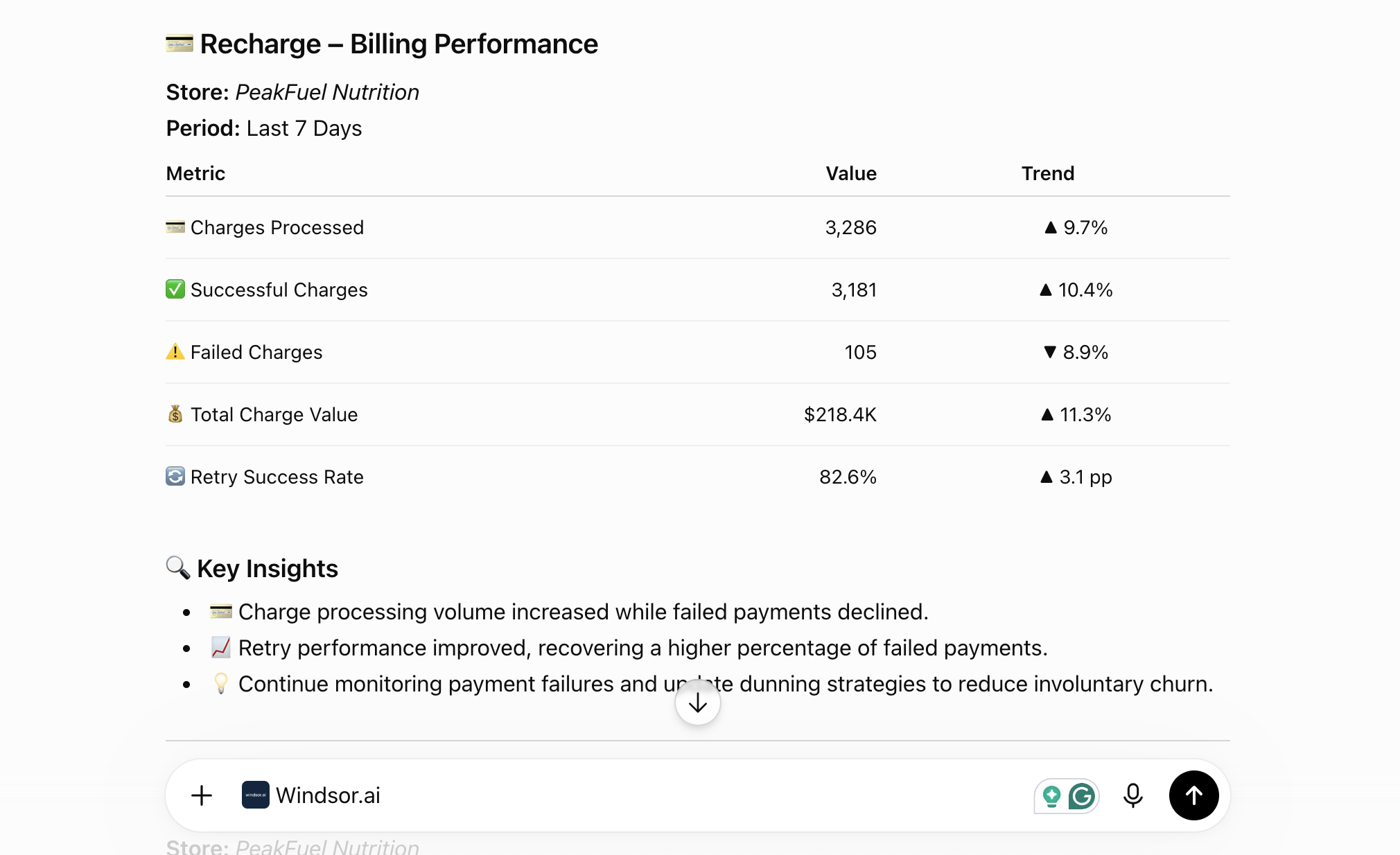This screenshot has height=855, width=1400.
Task: Send message with the black arrow button
Action: coord(1194,795)
